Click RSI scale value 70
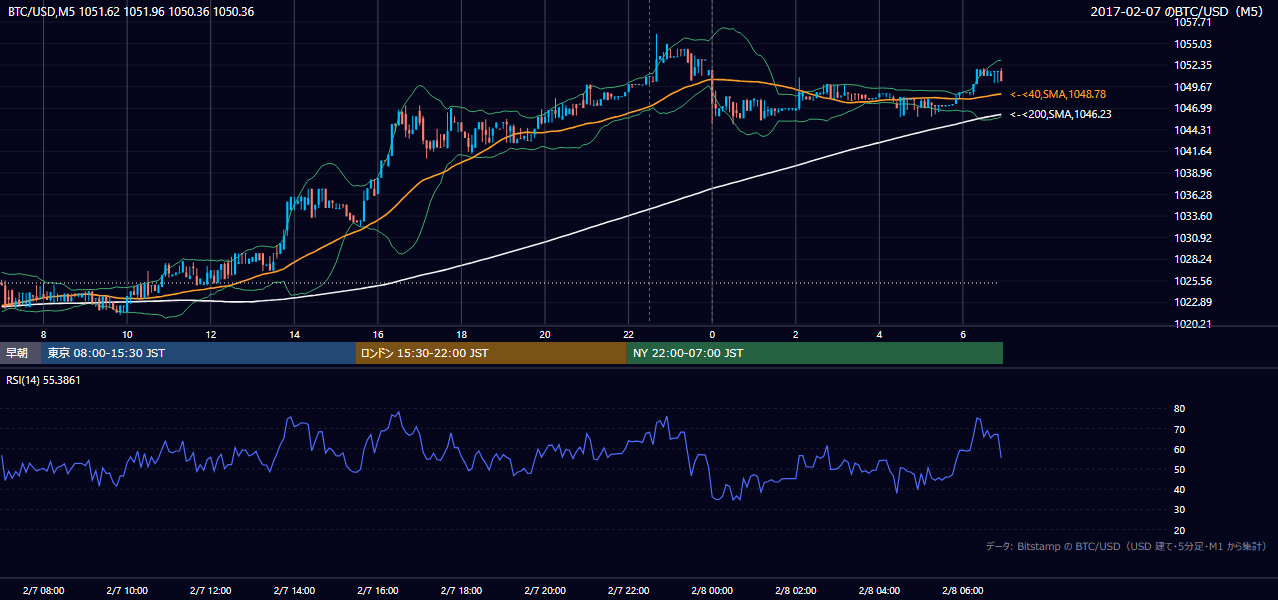This screenshot has height=600, width=1278. click(x=1180, y=429)
